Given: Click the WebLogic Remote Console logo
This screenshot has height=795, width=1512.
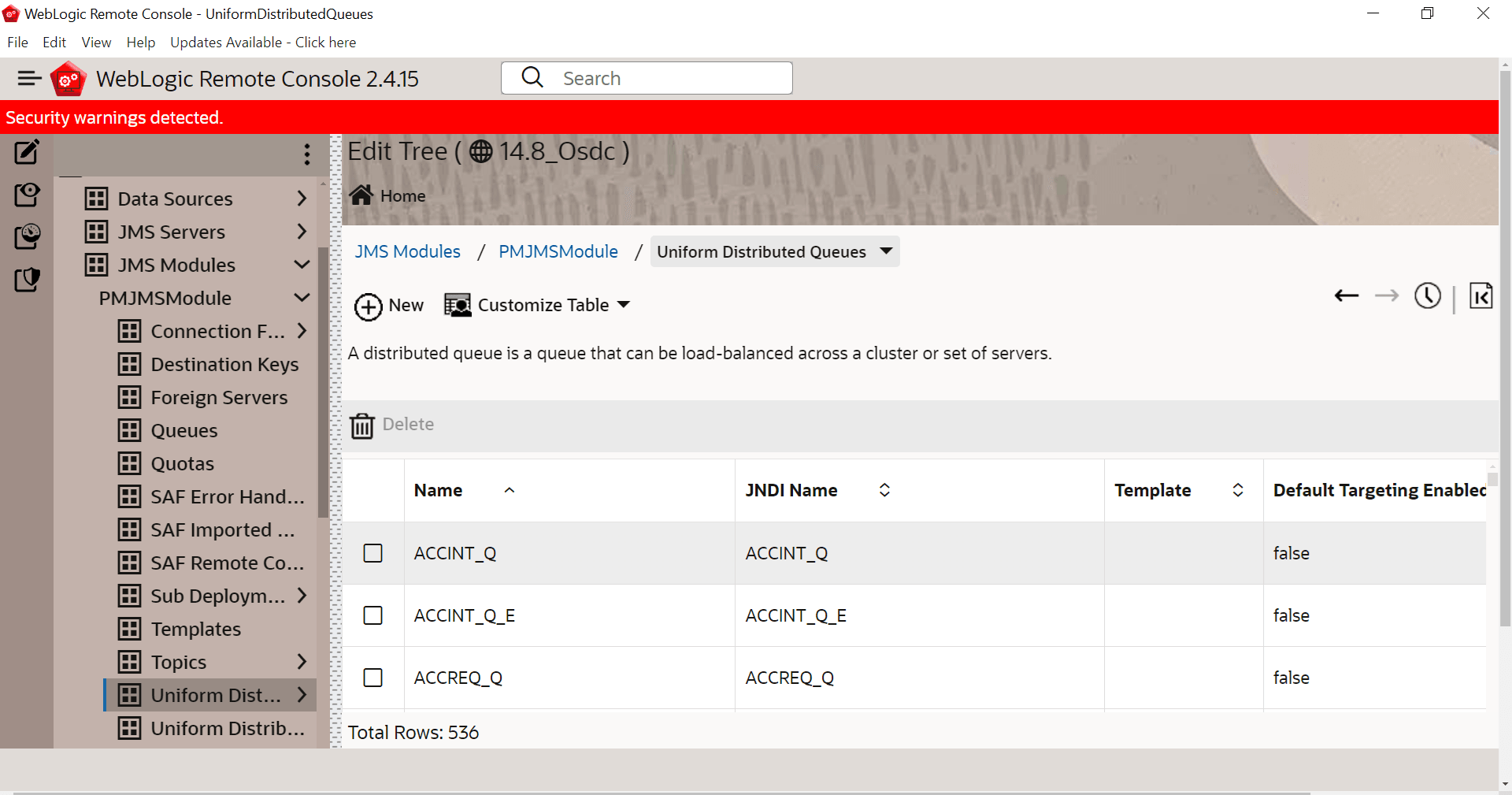Looking at the screenshot, I should pyautogui.click(x=69, y=79).
